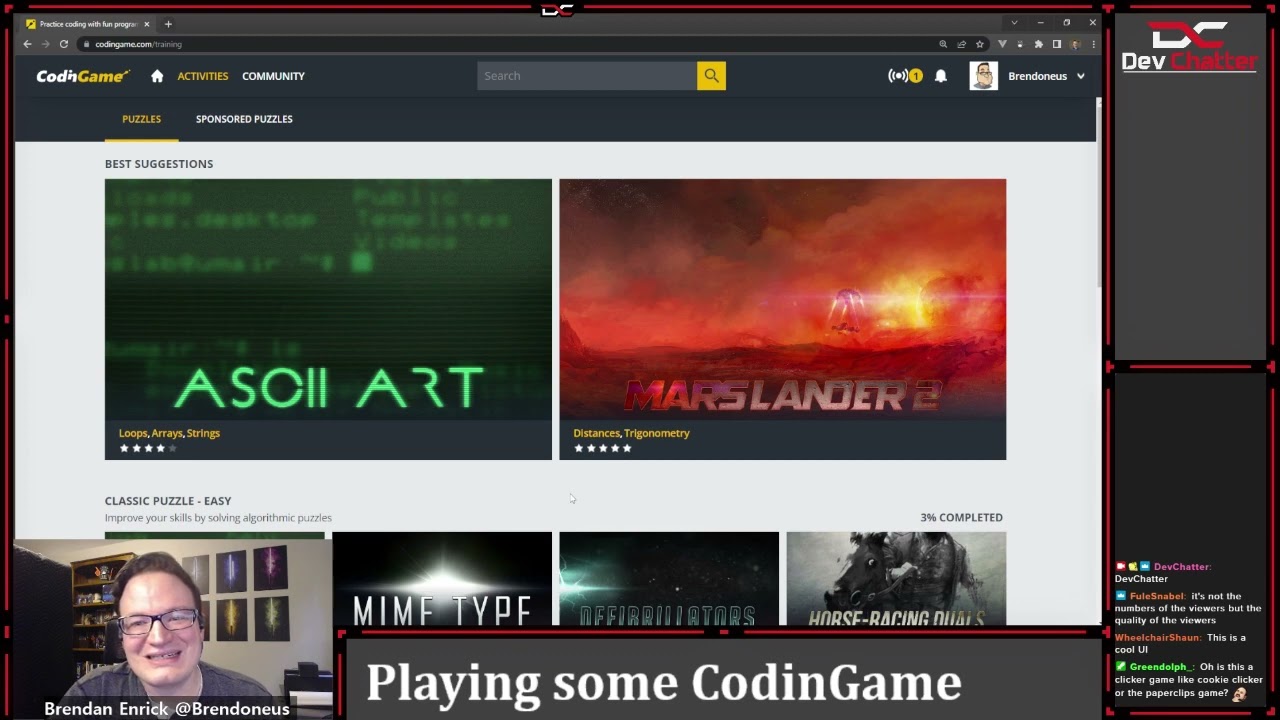Switch to the Puzzles tab
This screenshot has height=720, width=1280.
pyautogui.click(x=141, y=119)
